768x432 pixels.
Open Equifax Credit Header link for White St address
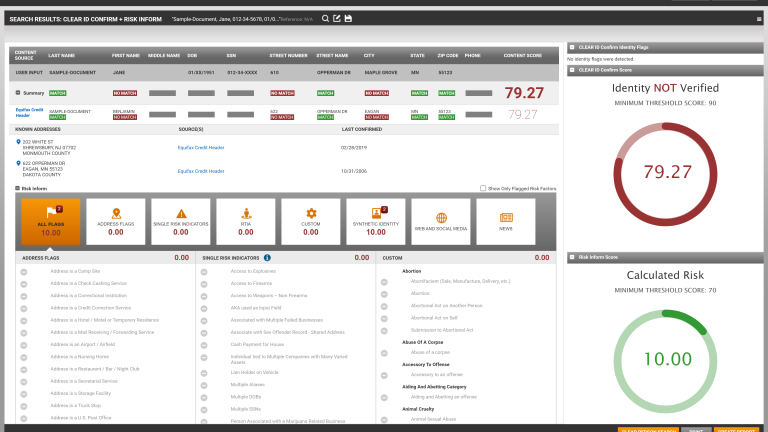pos(201,147)
